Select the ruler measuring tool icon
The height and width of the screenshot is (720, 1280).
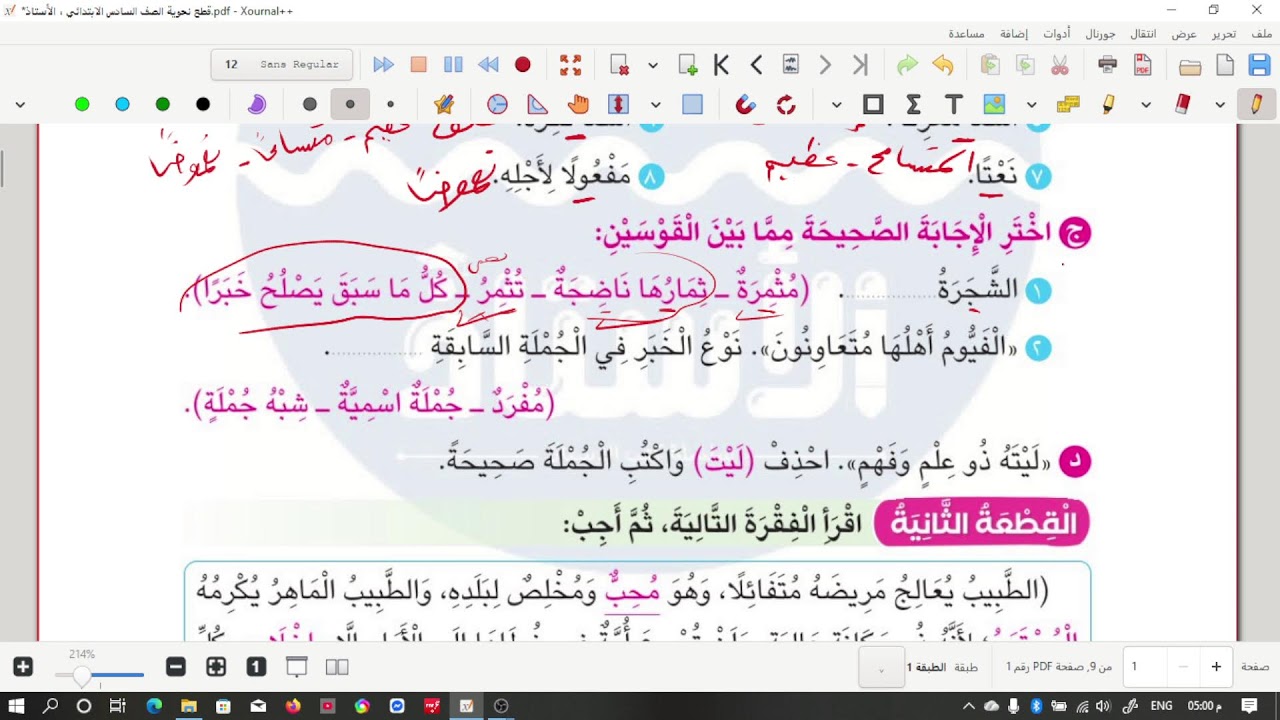pos(1068,104)
